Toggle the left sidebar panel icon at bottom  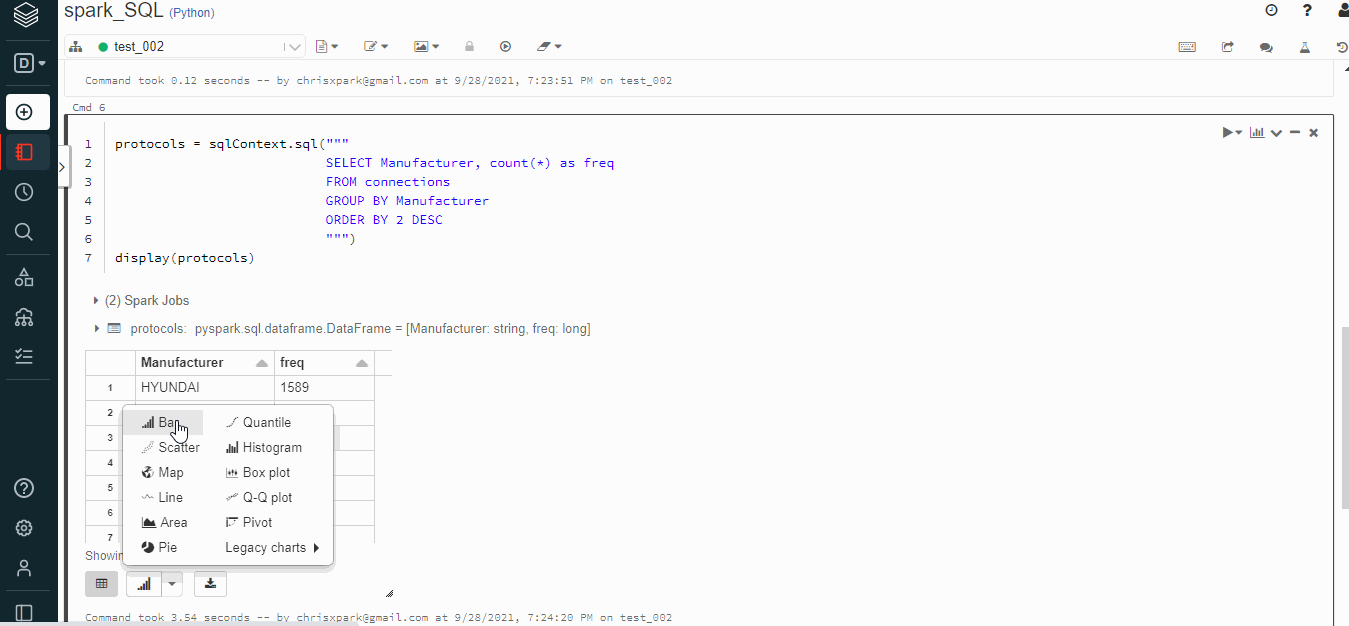[24, 612]
